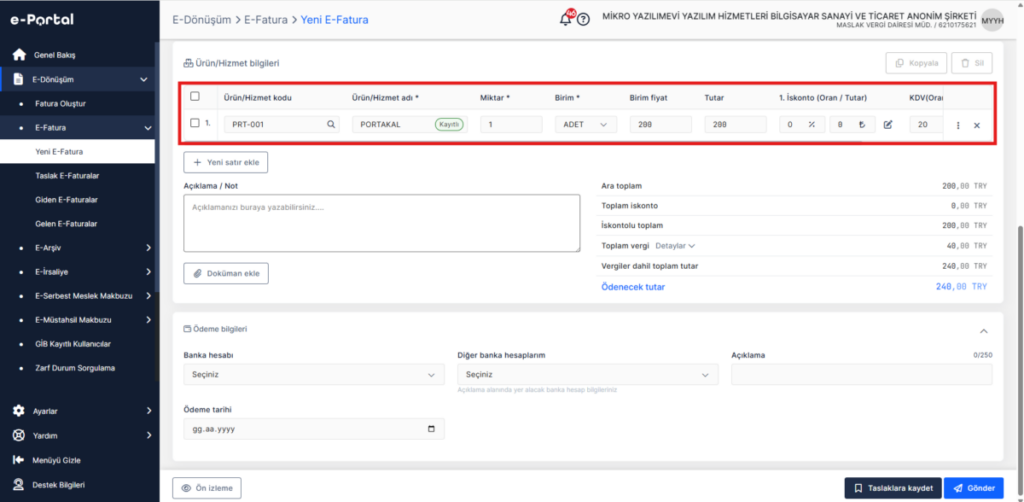Screen dimensions: 1024x502
Task: Click the PRT-001 product code field
Action: (x=281, y=125)
